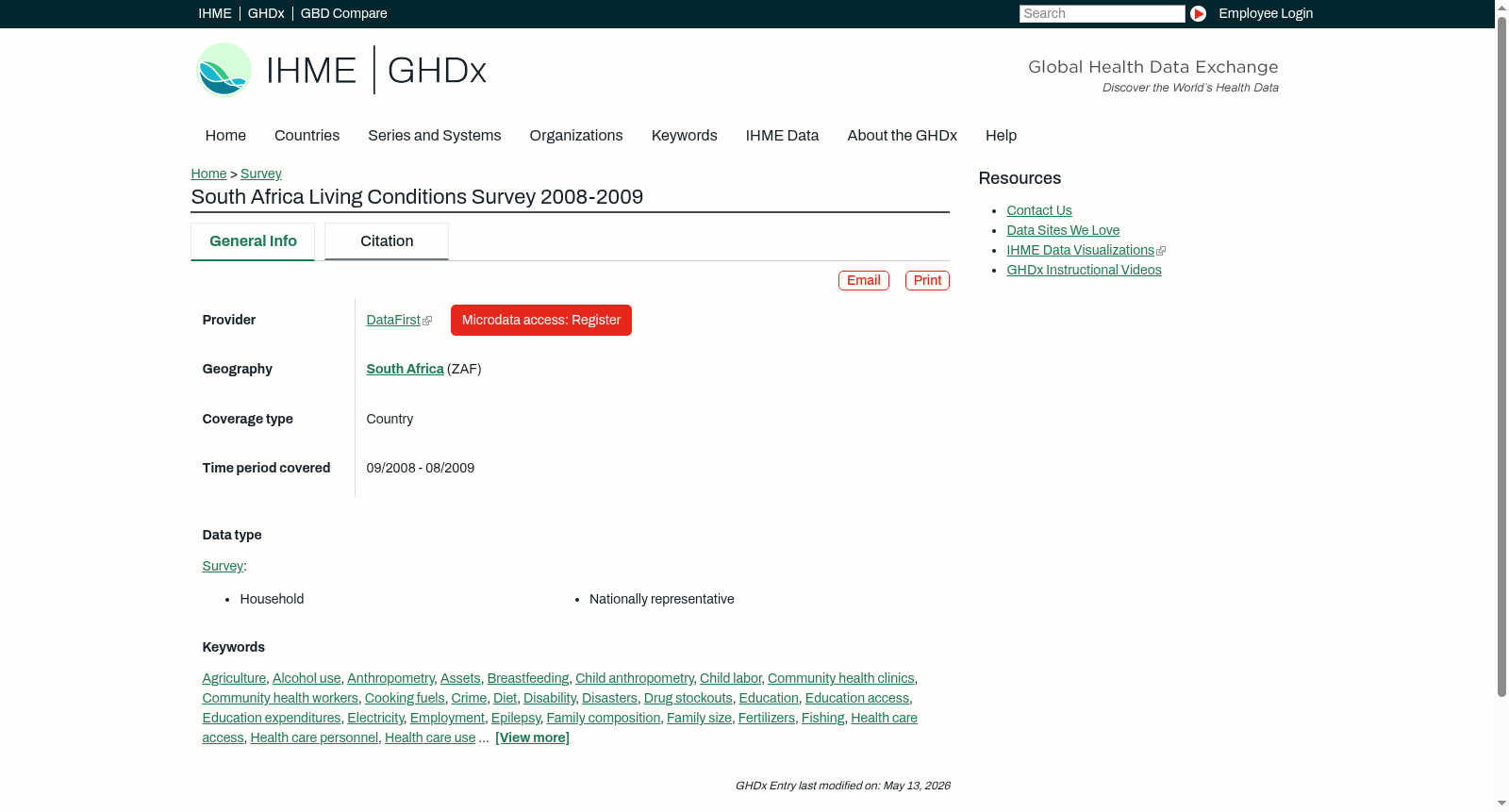Expand keywords with View more
The image size is (1509, 812).
click(532, 737)
